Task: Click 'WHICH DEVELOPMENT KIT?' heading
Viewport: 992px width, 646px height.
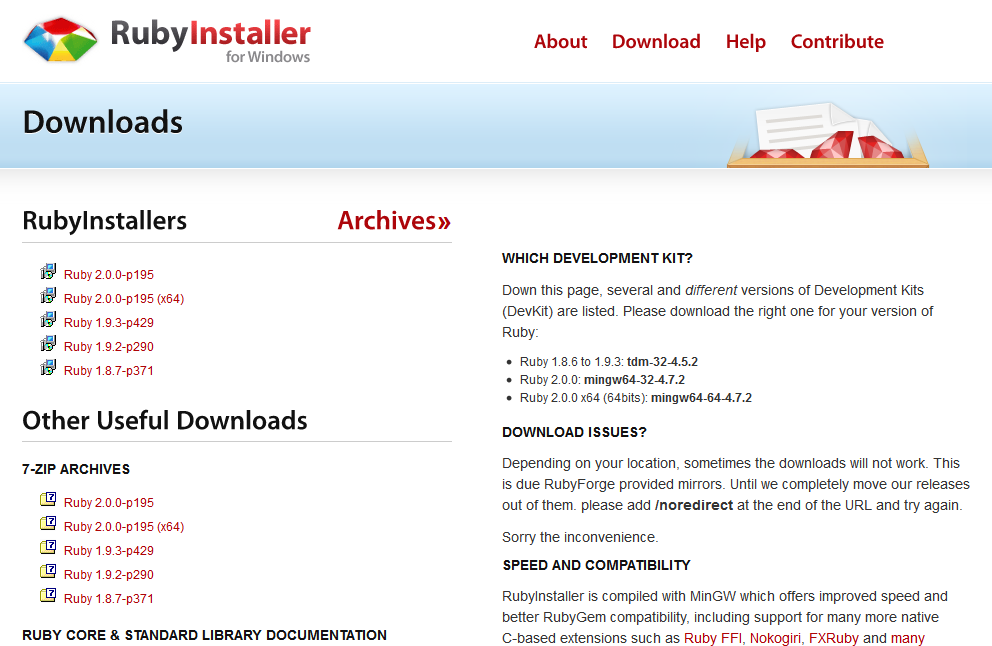Action: [597, 258]
